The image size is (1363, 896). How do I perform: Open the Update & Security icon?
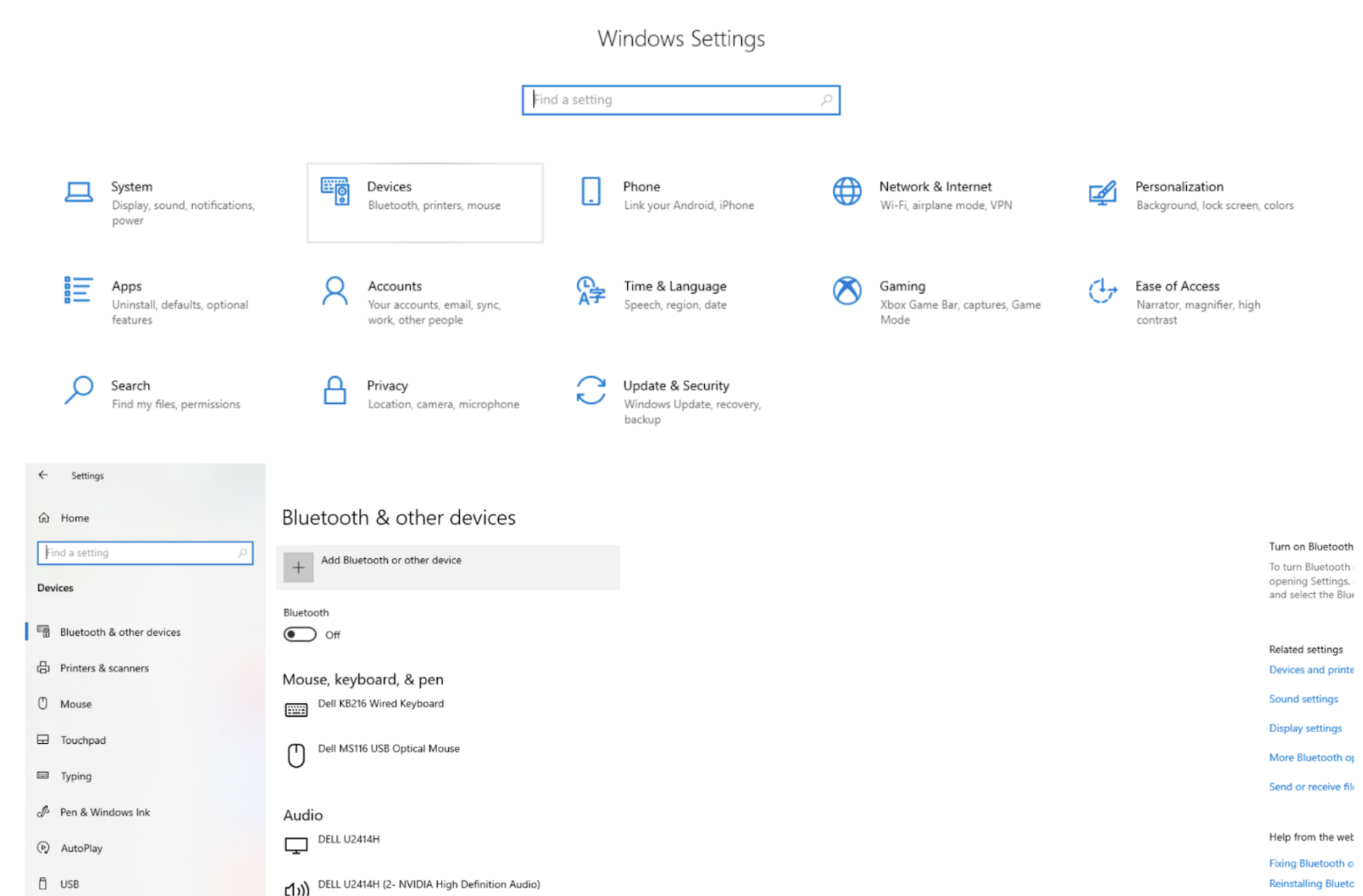pyautogui.click(x=591, y=391)
